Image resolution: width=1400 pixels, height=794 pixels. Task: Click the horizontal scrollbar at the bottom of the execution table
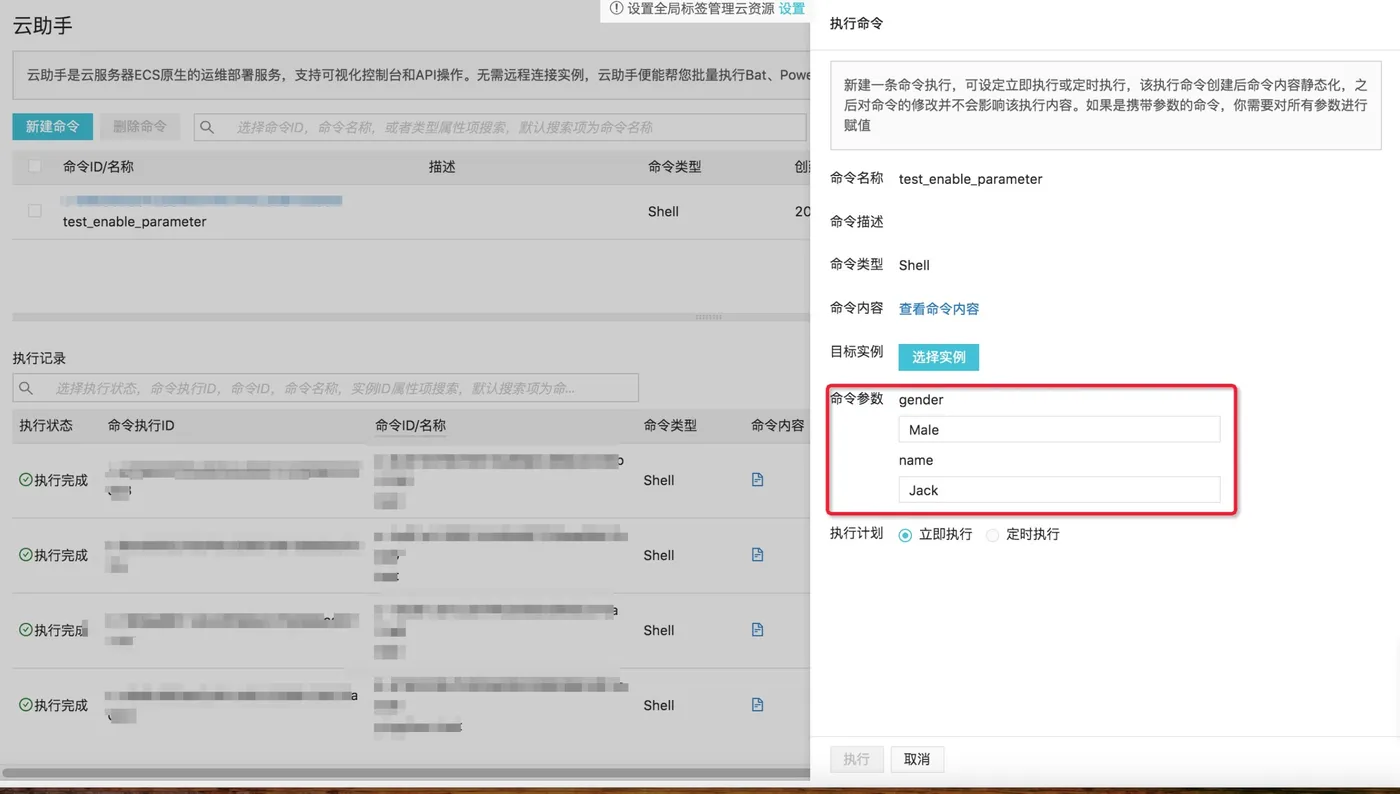[405, 773]
